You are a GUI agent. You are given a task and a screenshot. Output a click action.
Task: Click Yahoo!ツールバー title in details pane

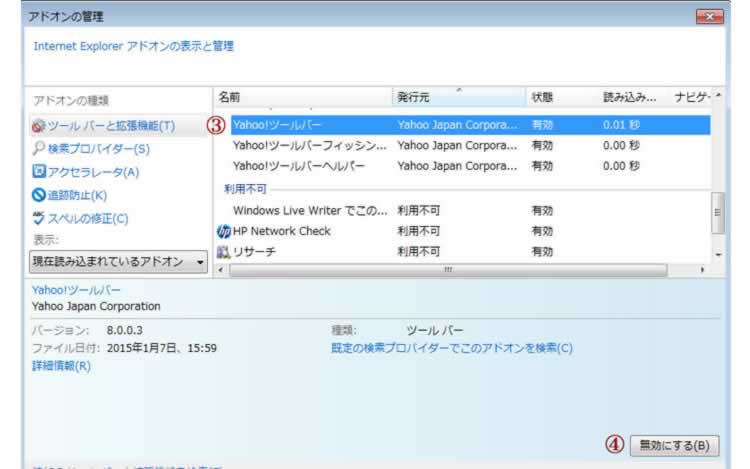[x=76, y=290]
